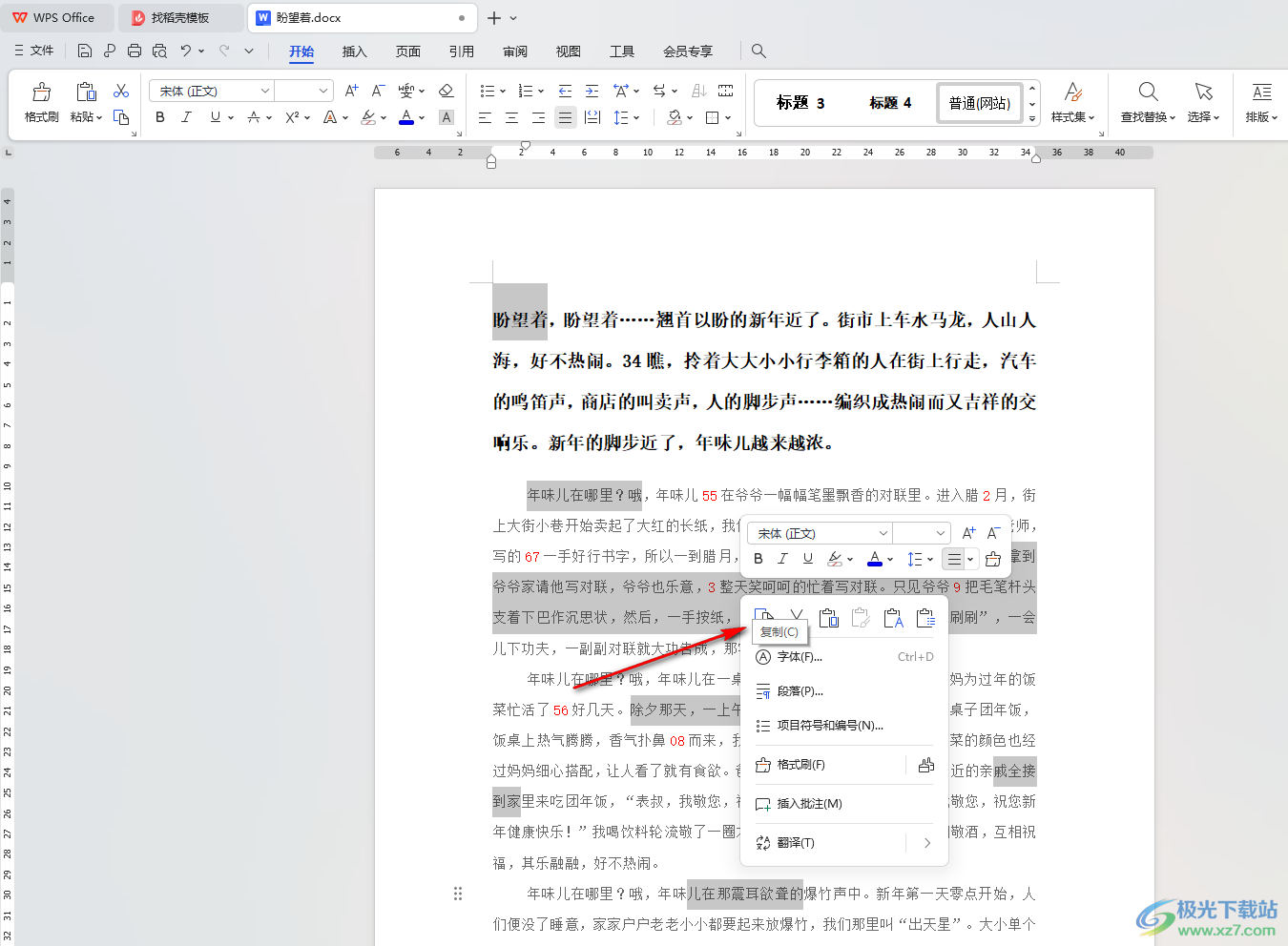This screenshot has width=1288, height=946.
Task: Click the new tab plus button
Action: click(x=494, y=17)
